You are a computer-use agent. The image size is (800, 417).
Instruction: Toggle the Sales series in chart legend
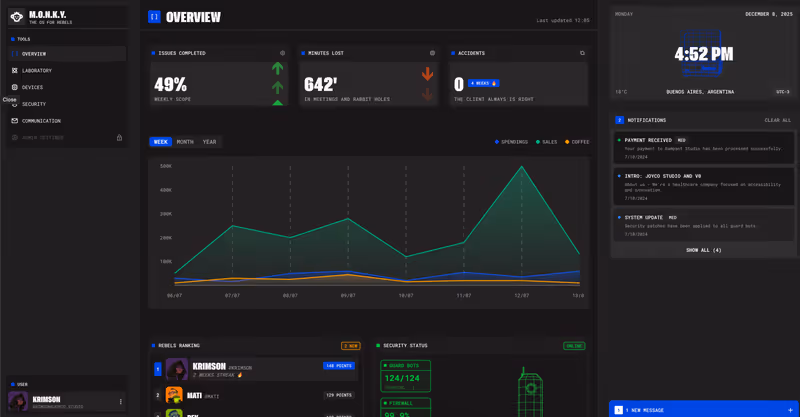click(546, 142)
